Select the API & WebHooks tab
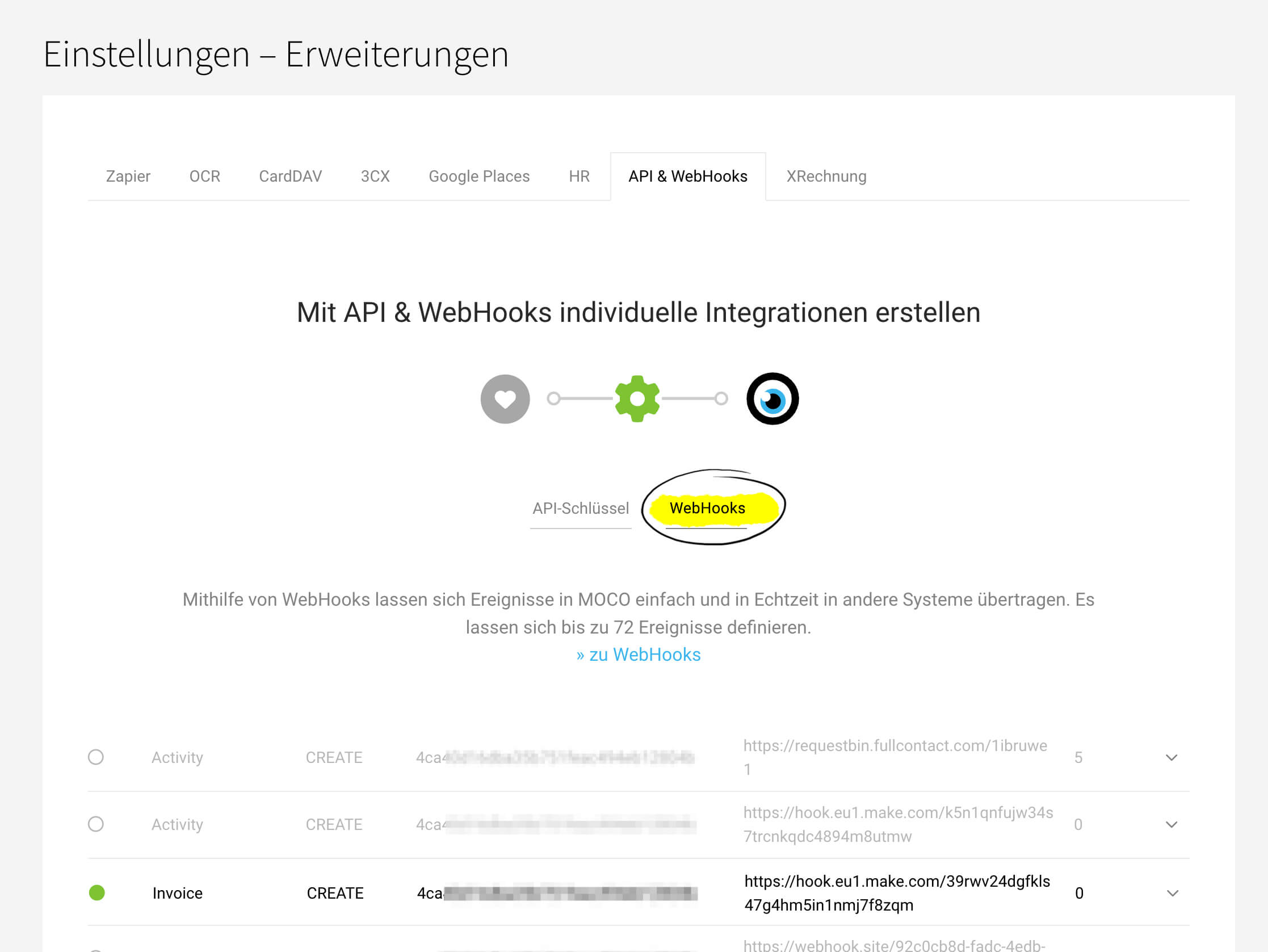The image size is (1268, 952). click(687, 176)
